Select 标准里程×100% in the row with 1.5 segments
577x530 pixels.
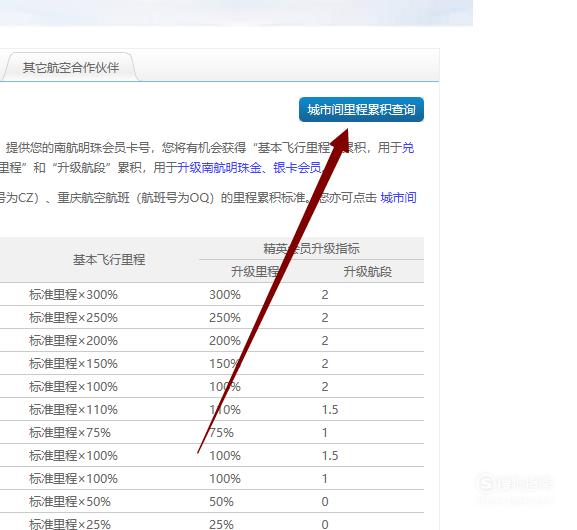point(73,456)
